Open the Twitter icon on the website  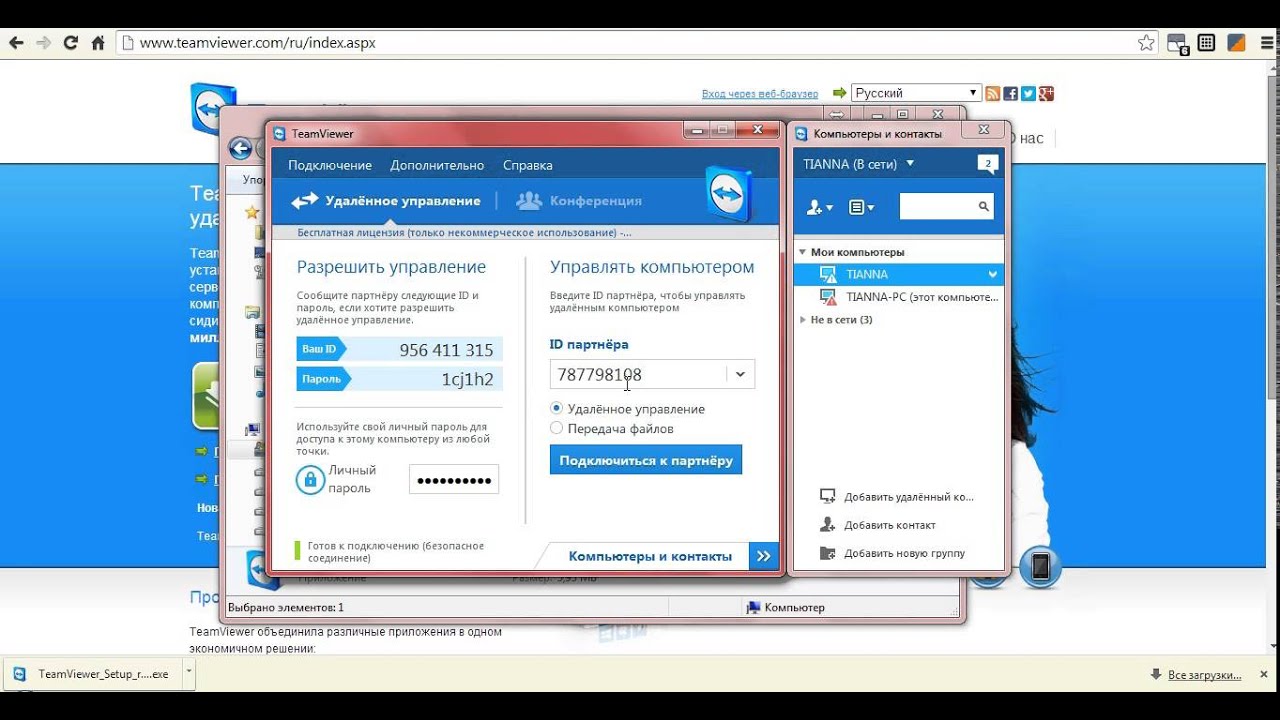1029,93
